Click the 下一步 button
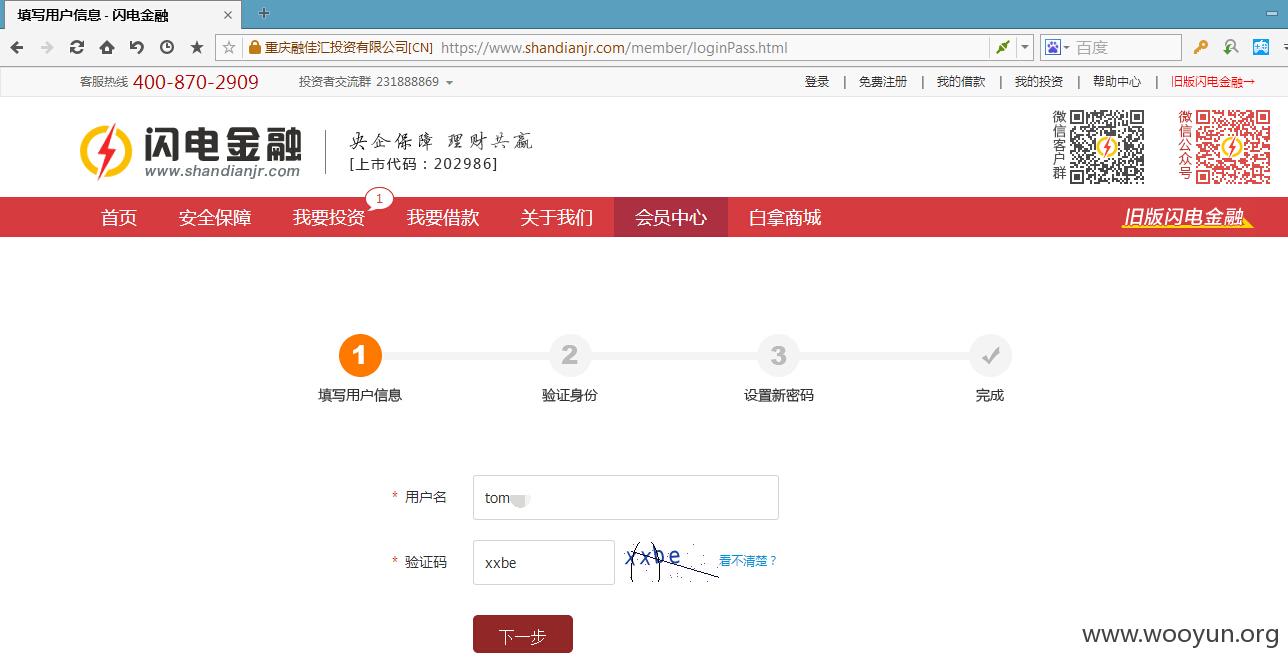Image resolution: width=1288 pixels, height=663 pixels. [523, 634]
